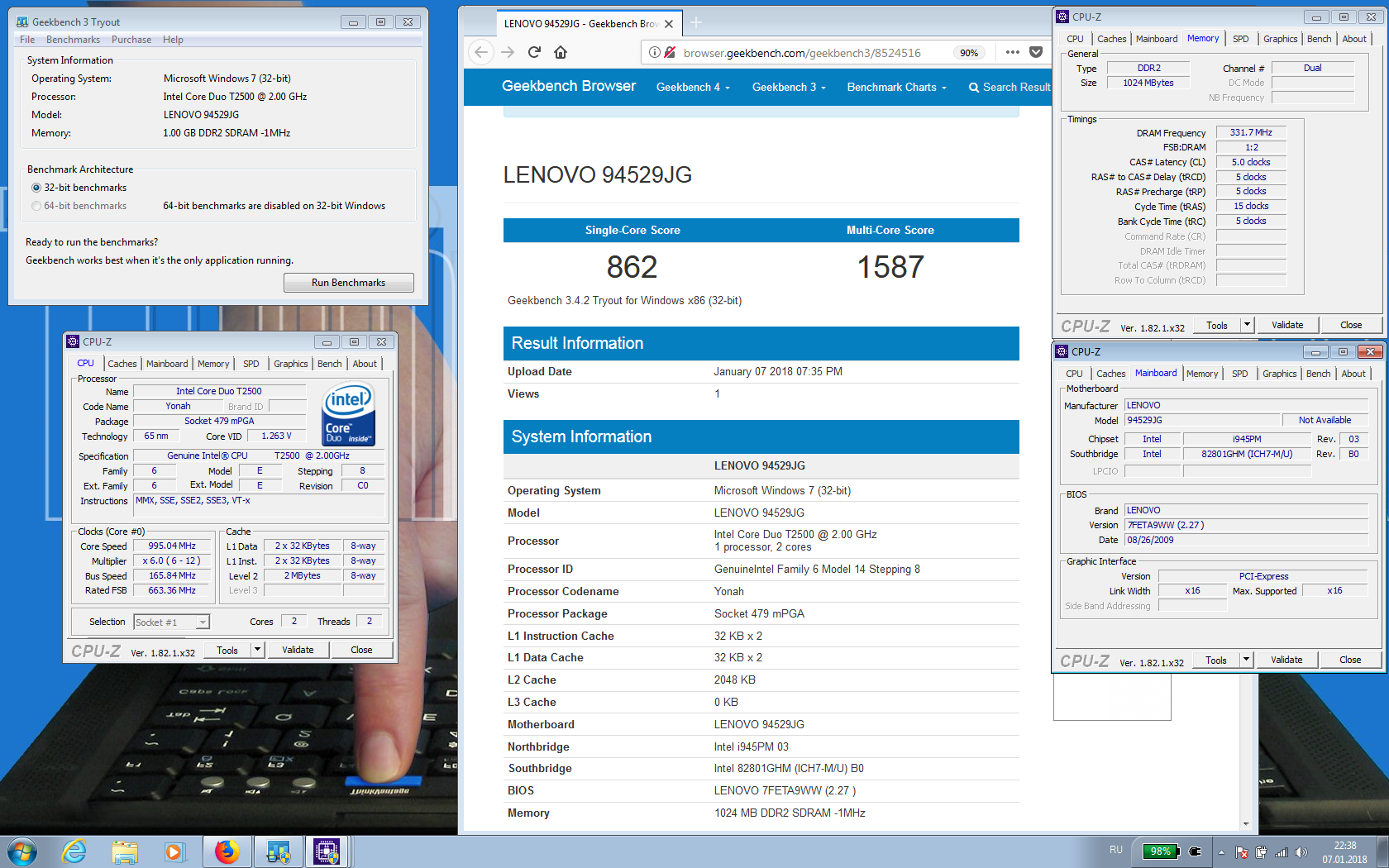Image resolution: width=1389 pixels, height=868 pixels.
Task: Click the RU language indicator
Action: click(1116, 850)
